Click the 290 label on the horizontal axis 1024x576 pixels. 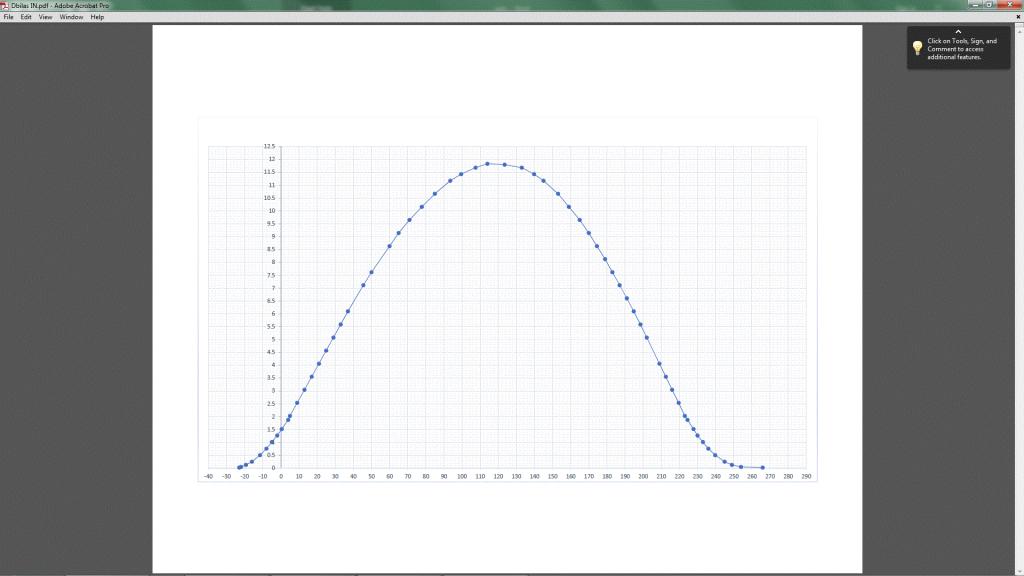pos(806,477)
